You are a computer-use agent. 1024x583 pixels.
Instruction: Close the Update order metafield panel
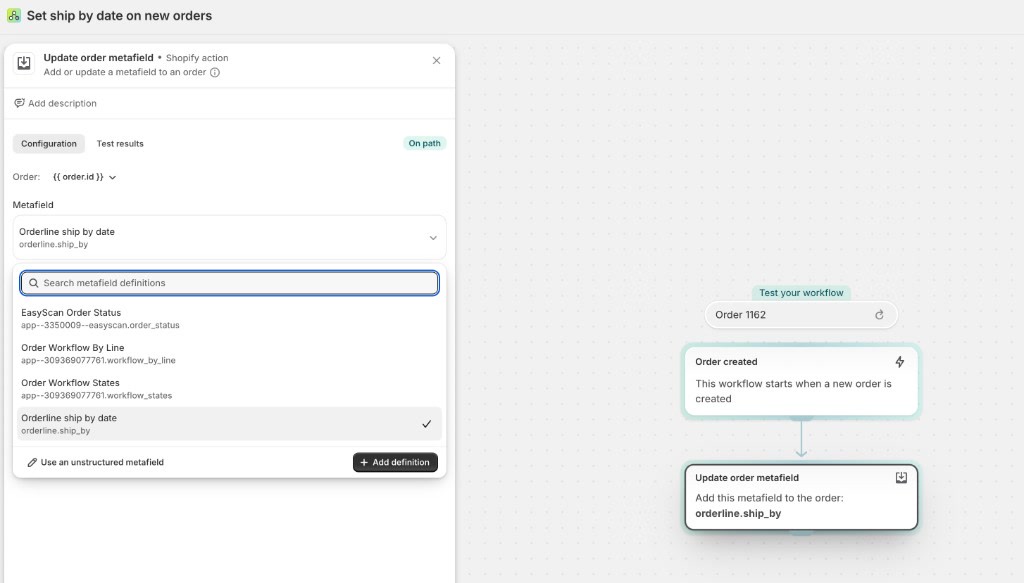click(x=436, y=61)
